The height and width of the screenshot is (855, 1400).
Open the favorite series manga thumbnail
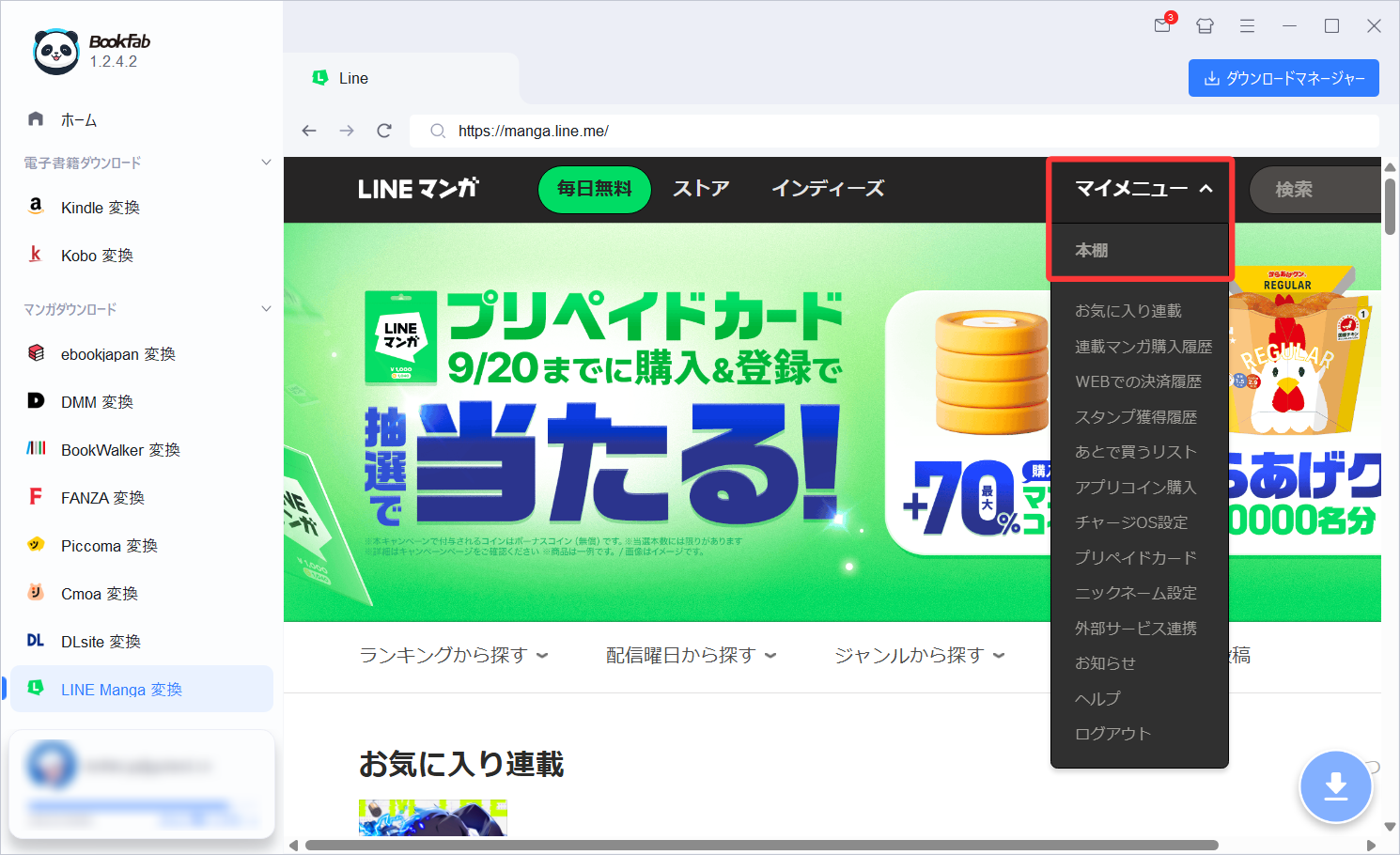click(x=433, y=817)
